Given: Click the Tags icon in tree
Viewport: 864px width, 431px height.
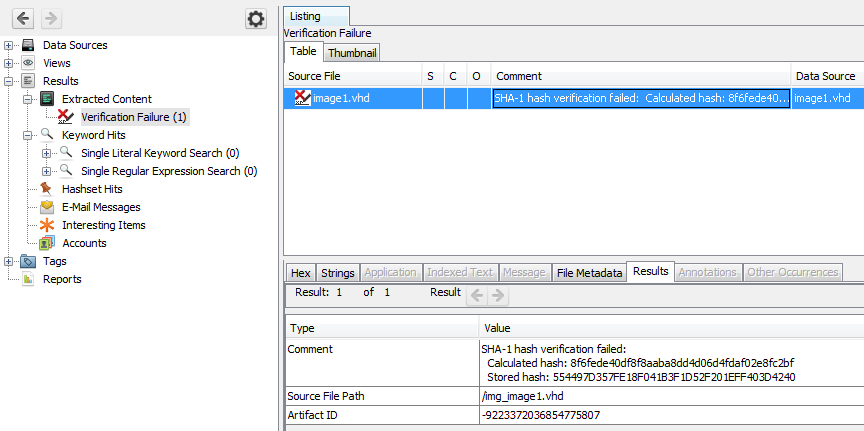Looking at the screenshot, I should pos(28,261).
